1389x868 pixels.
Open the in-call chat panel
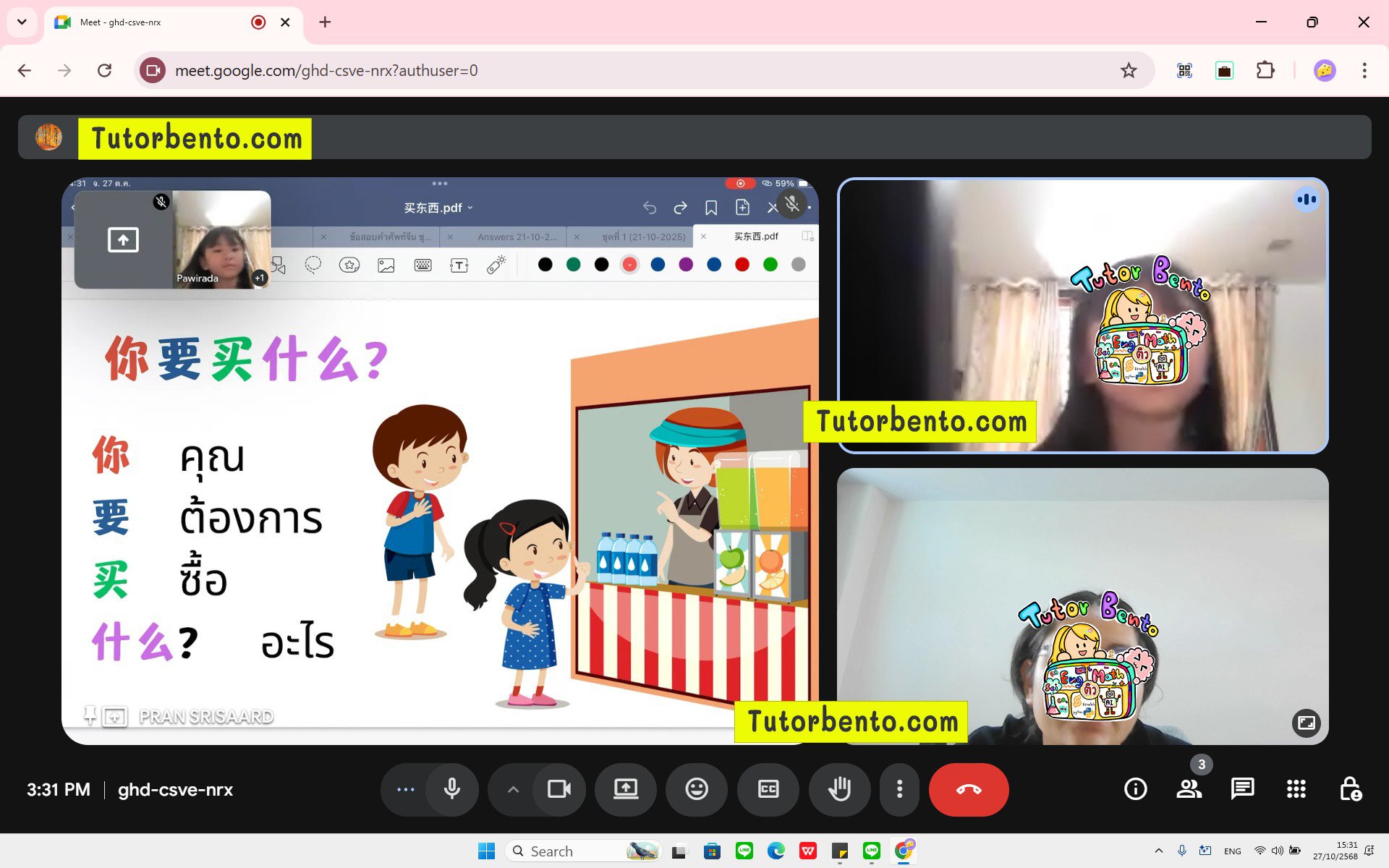(1242, 789)
